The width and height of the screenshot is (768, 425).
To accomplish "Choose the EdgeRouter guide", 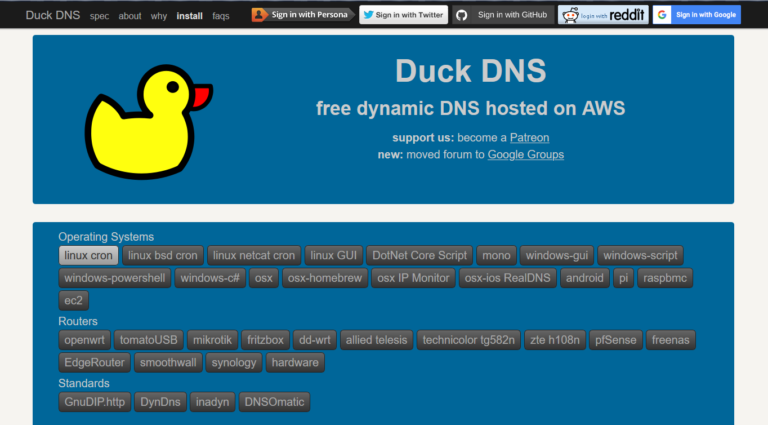I will point(95,363).
